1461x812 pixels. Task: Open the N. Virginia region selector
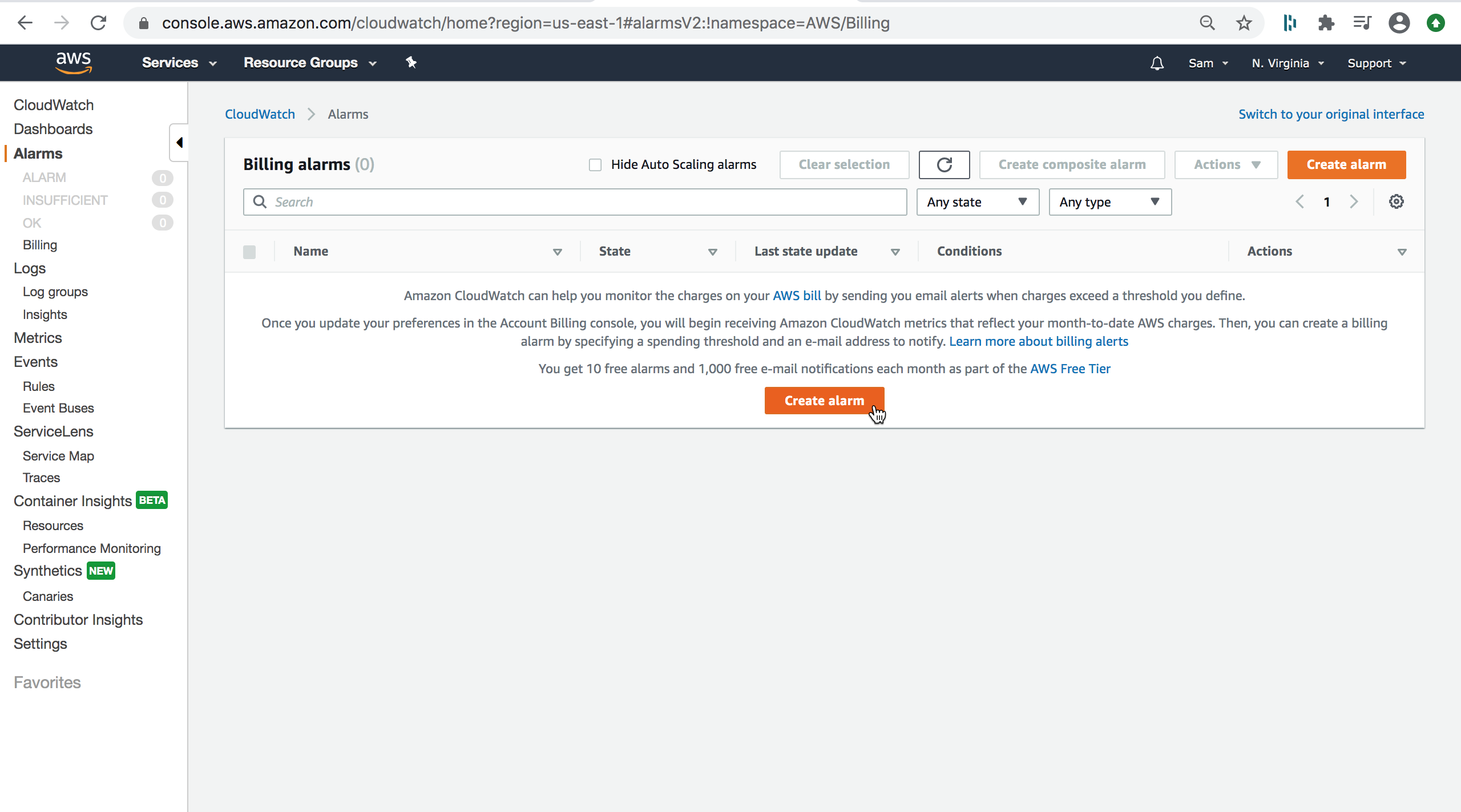click(x=1288, y=63)
